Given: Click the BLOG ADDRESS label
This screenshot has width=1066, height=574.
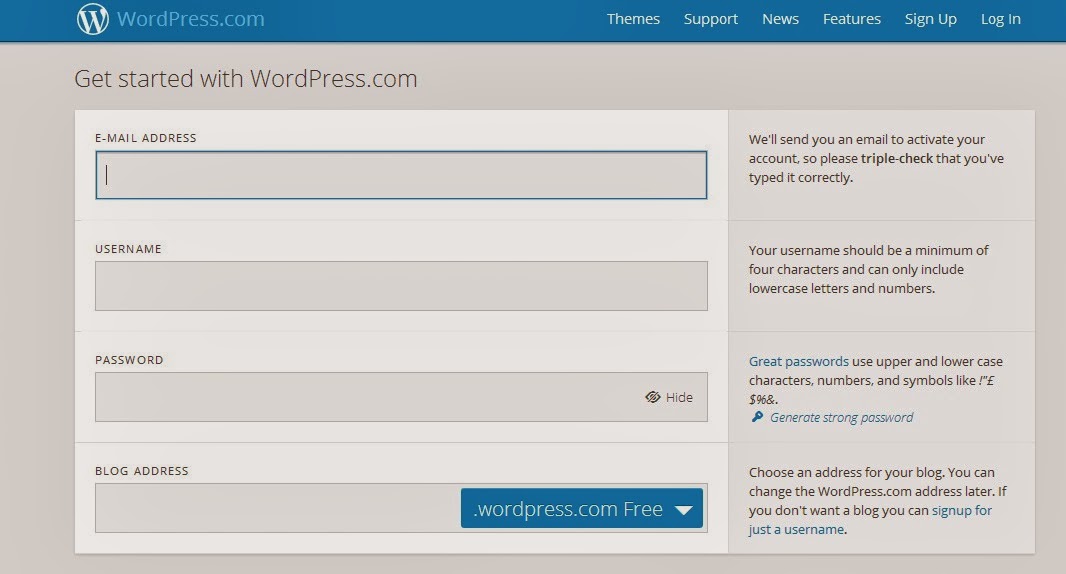Looking at the screenshot, I should [141, 471].
